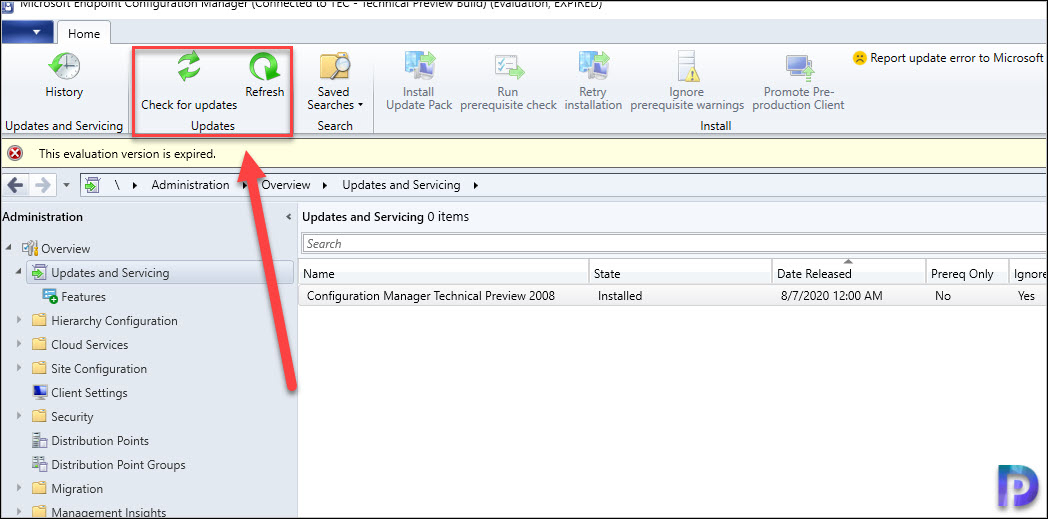Expand Cloud Services folder

[19, 345]
